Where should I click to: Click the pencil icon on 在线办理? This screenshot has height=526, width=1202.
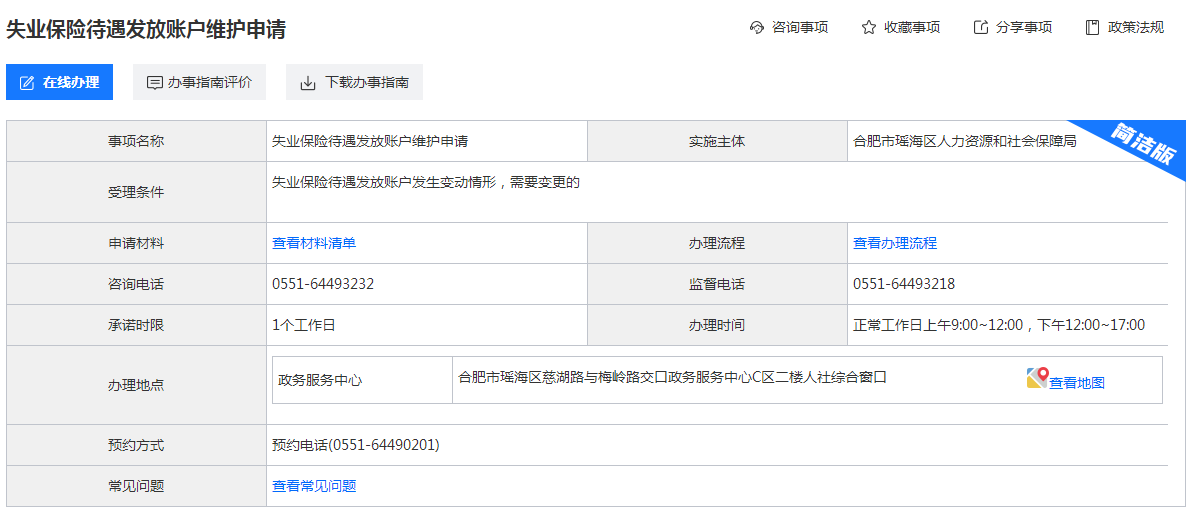tap(27, 82)
